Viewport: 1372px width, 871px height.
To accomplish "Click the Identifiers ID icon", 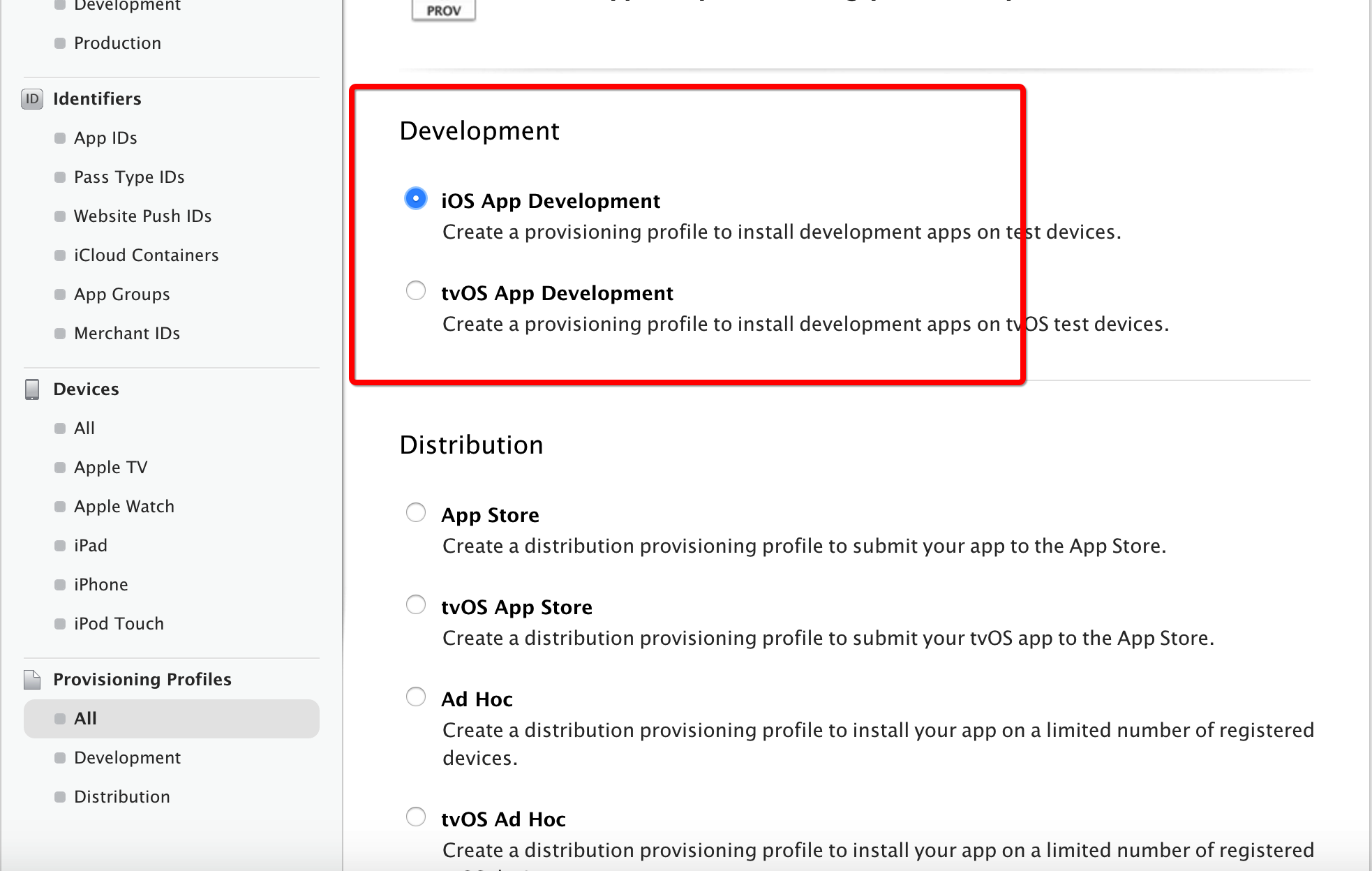I will tap(32, 99).
